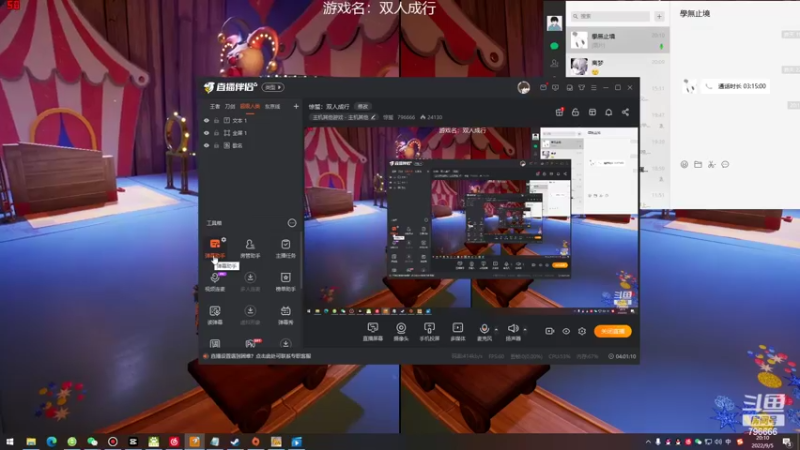This screenshot has width=800, height=450.
Task: Add a 多媒体 media source
Action: click(x=458, y=331)
